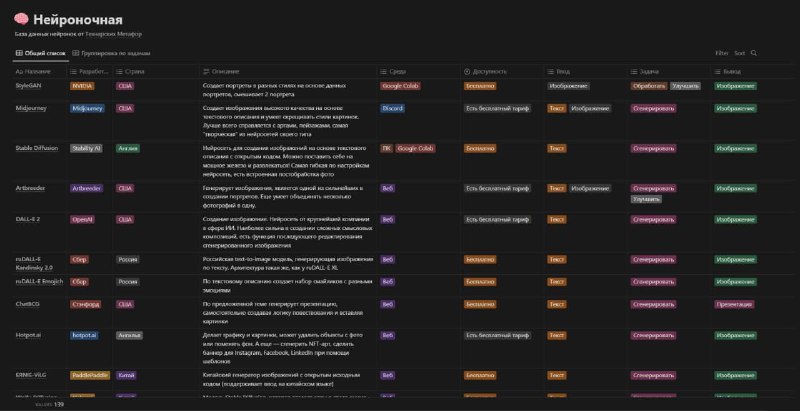This screenshot has height=411, width=800.
Task: Click the Вход column header icon
Action: pos(551,72)
